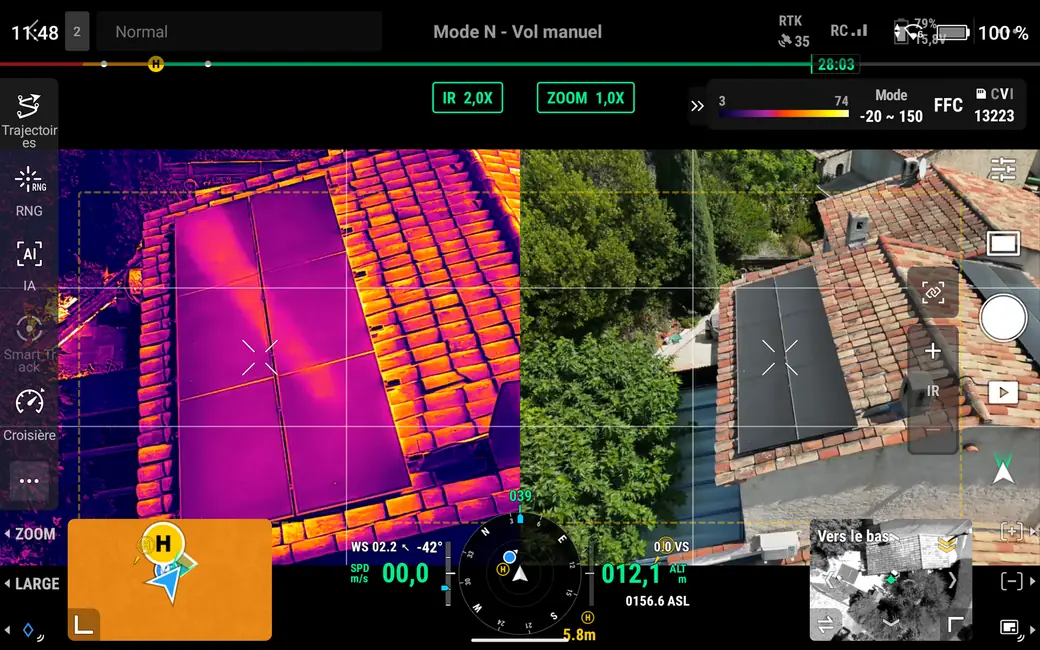This screenshot has width=1040, height=650.
Task: Tap the white shutter button
Action: (x=1003, y=318)
